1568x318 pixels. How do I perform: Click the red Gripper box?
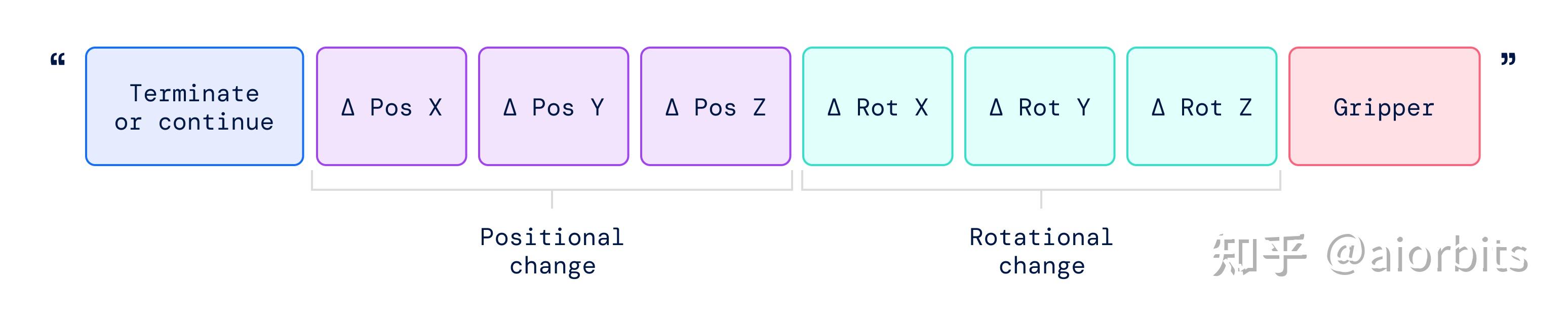click(x=1384, y=106)
